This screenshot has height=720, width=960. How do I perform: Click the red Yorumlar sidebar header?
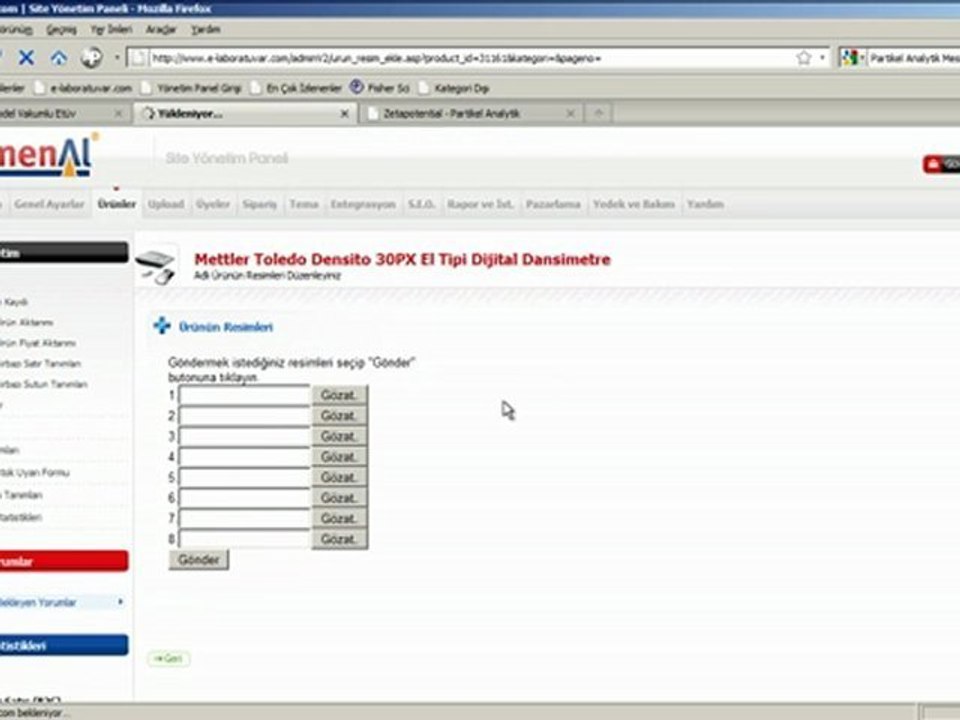click(64, 561)
